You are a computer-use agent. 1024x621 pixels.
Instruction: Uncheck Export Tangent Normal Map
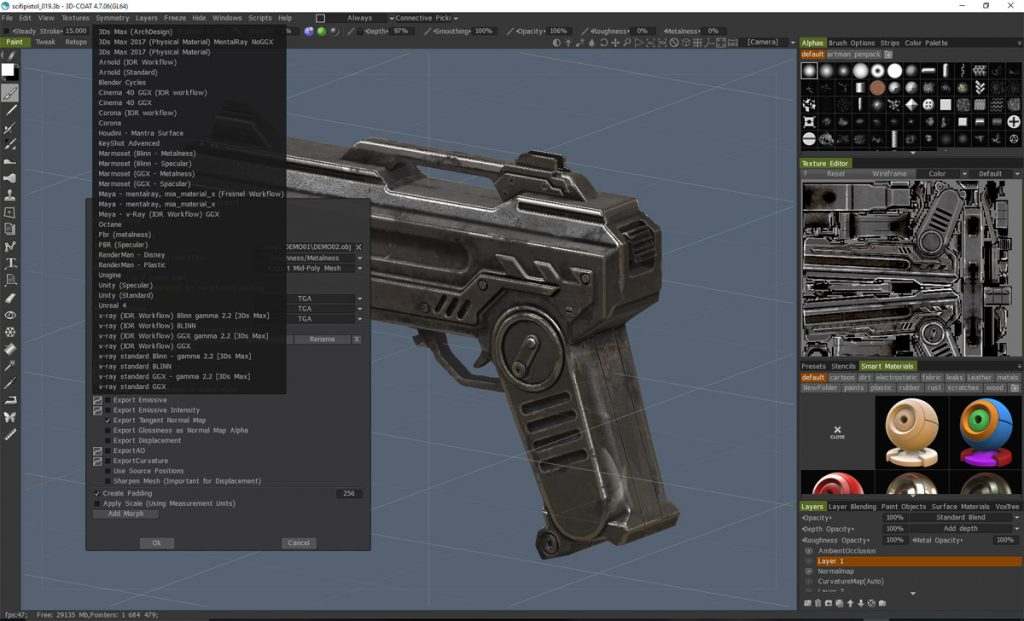[x=108, y=421]
